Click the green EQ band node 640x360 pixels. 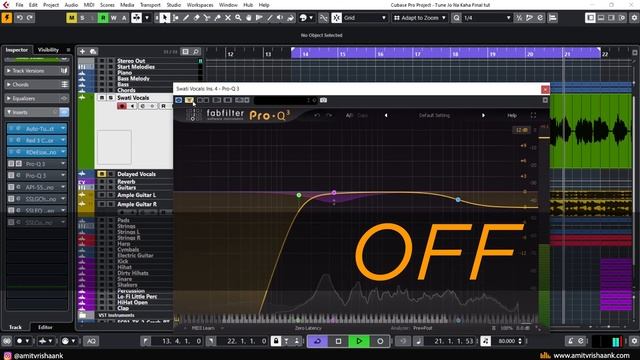pos(299,195)
